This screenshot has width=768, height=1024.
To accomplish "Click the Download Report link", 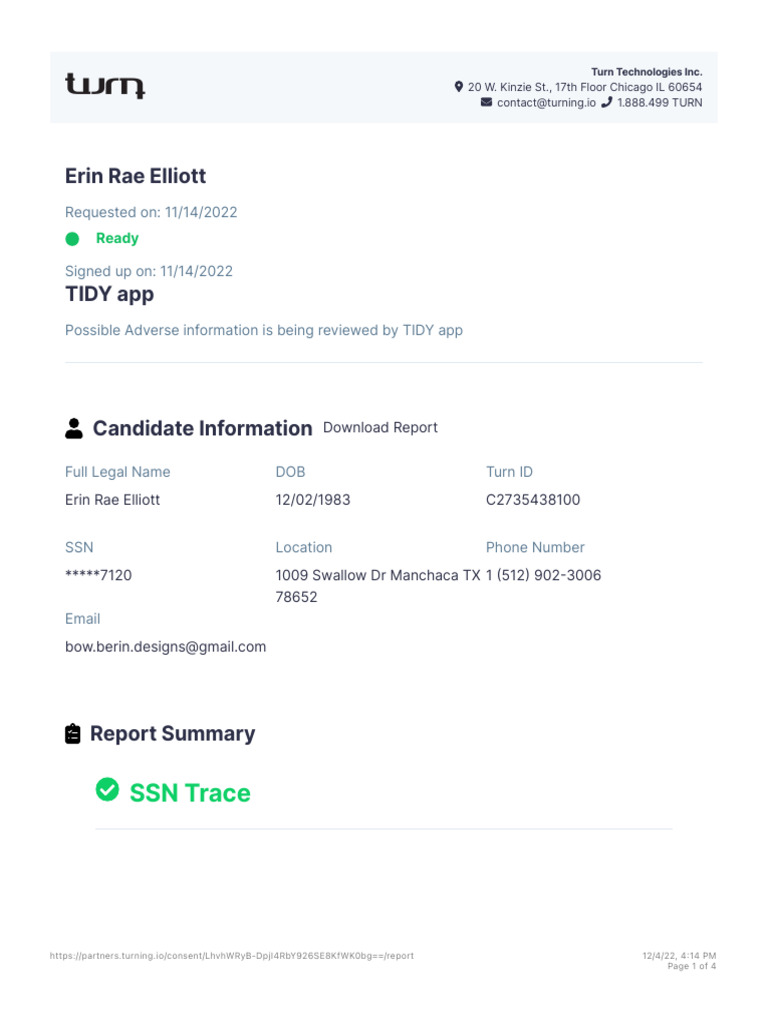I will (x=380, y=428).
